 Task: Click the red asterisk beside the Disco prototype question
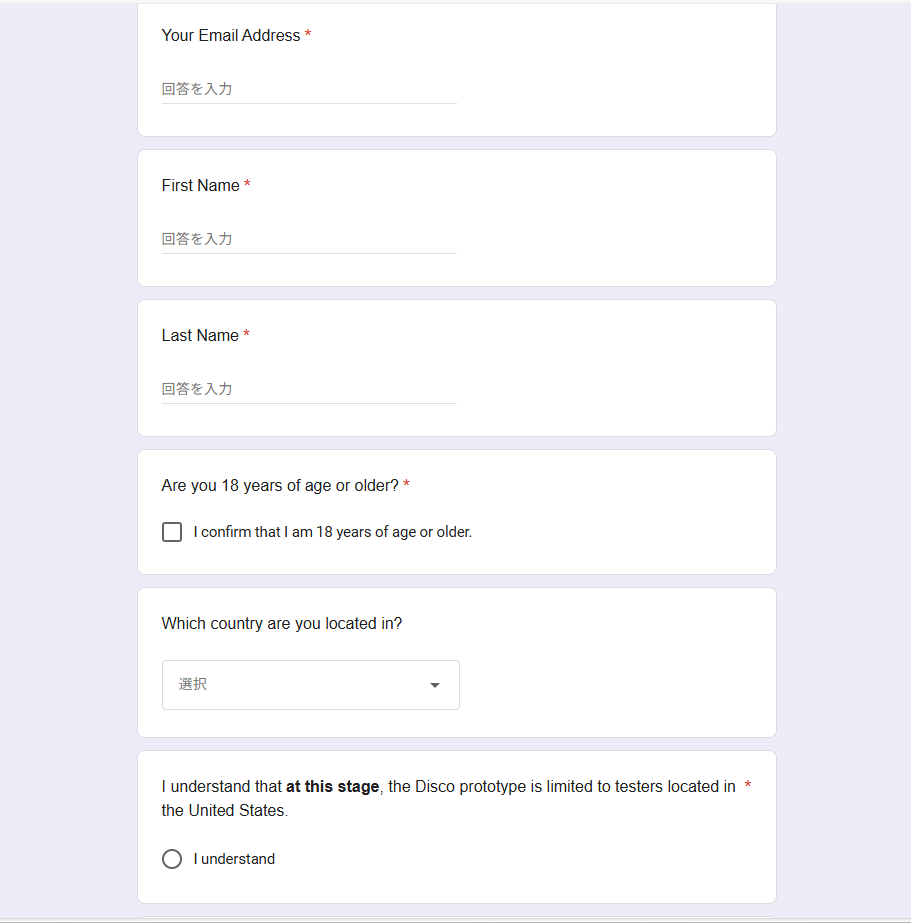click(x=748, y=786)
